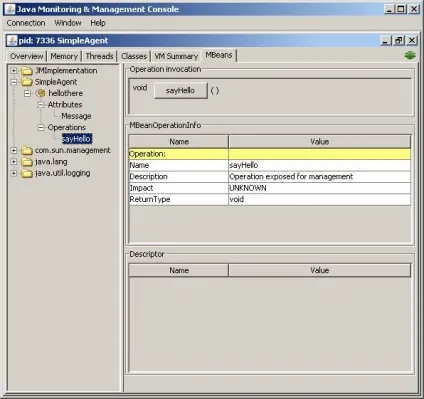Click the Operations tree label
The image size is (424, 399).
pos(66,127)
